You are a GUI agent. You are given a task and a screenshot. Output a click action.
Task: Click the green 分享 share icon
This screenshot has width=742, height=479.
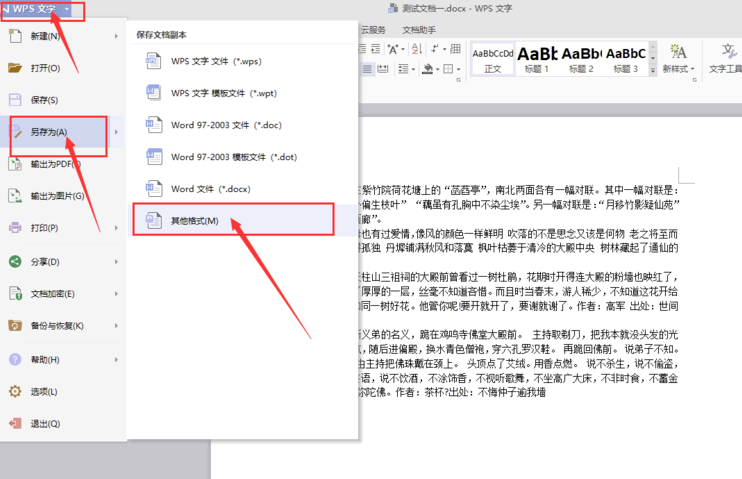15,262
